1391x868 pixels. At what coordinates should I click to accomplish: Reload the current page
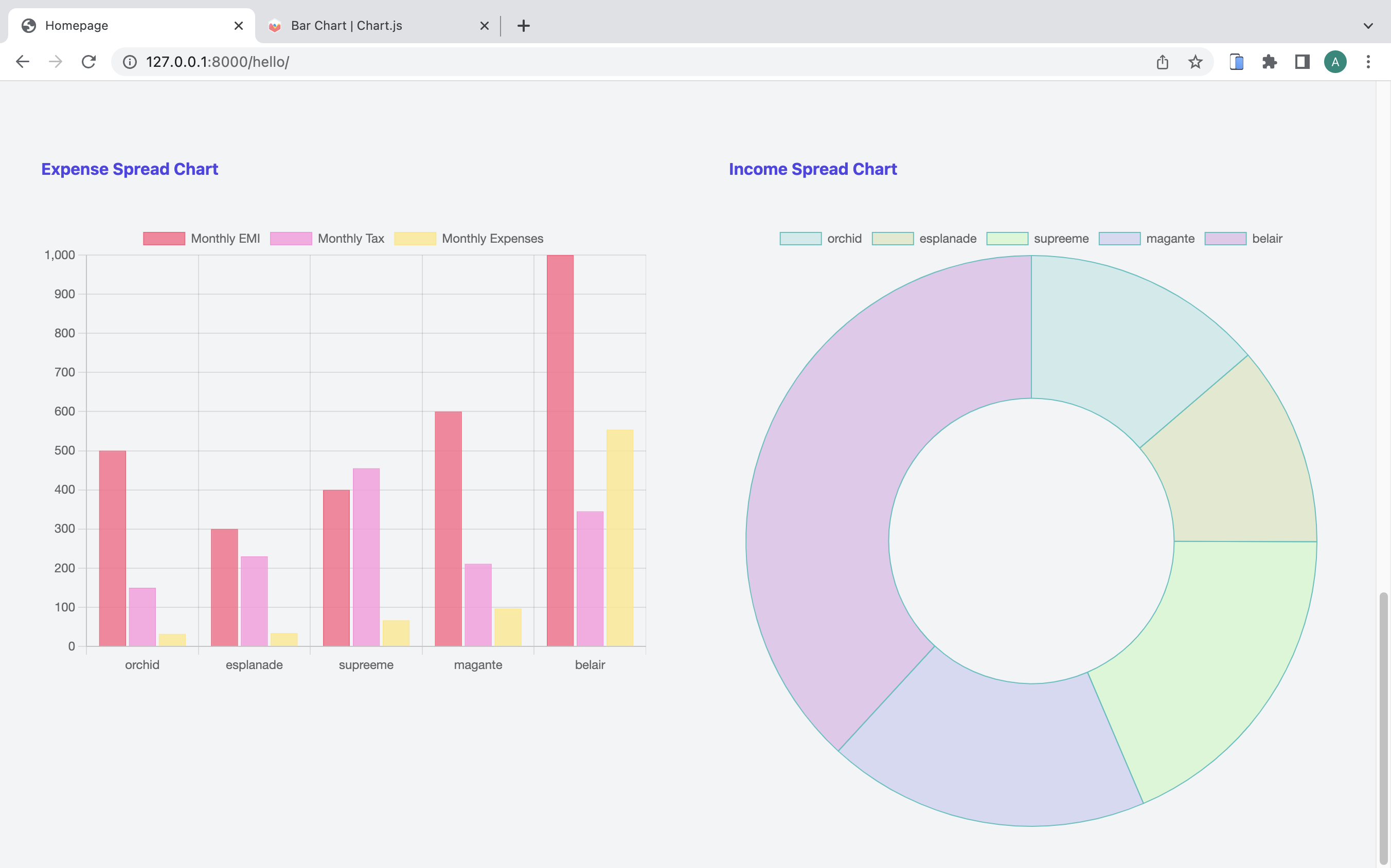pyautogui.click(x=88, y=61)
